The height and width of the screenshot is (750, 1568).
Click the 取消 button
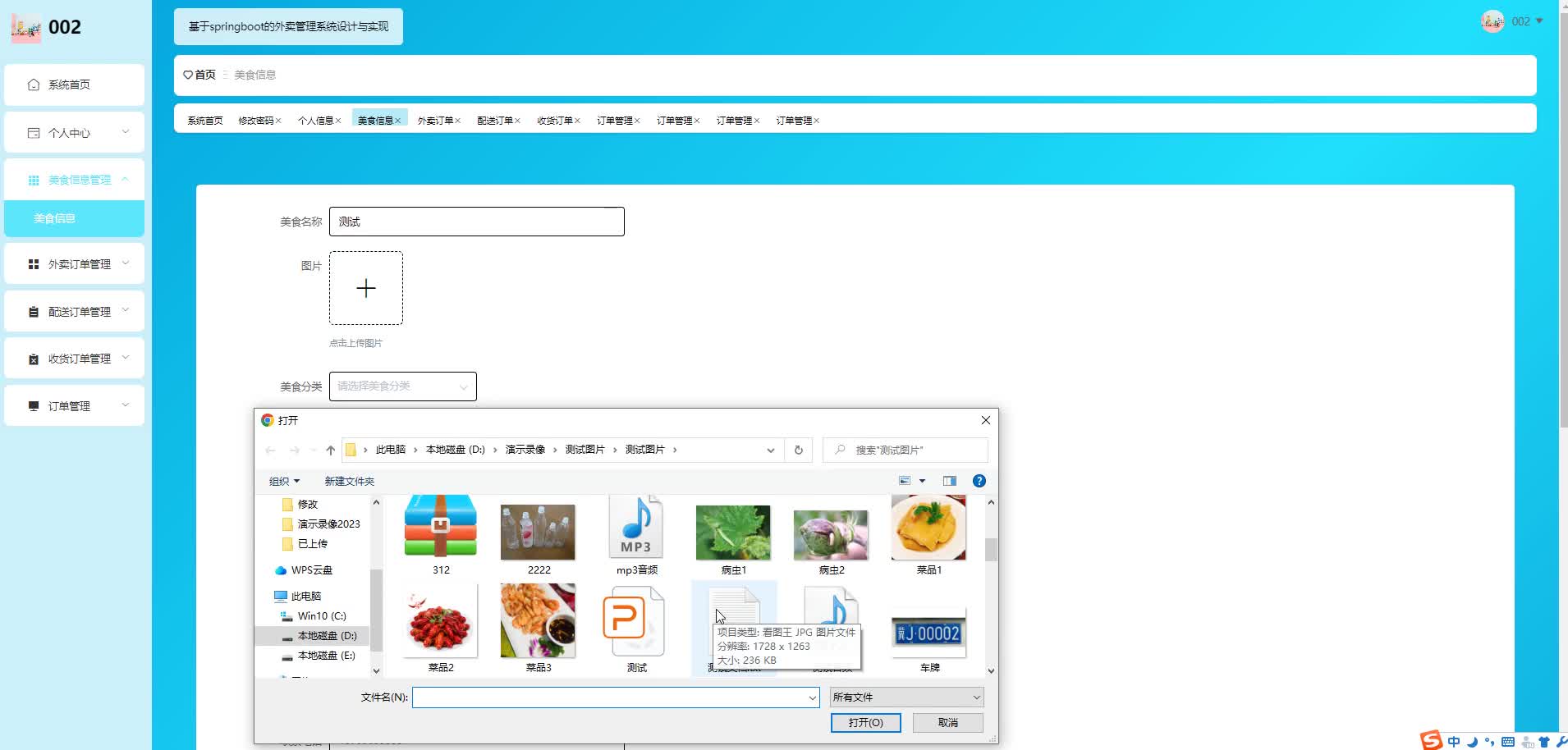point(948,723)
